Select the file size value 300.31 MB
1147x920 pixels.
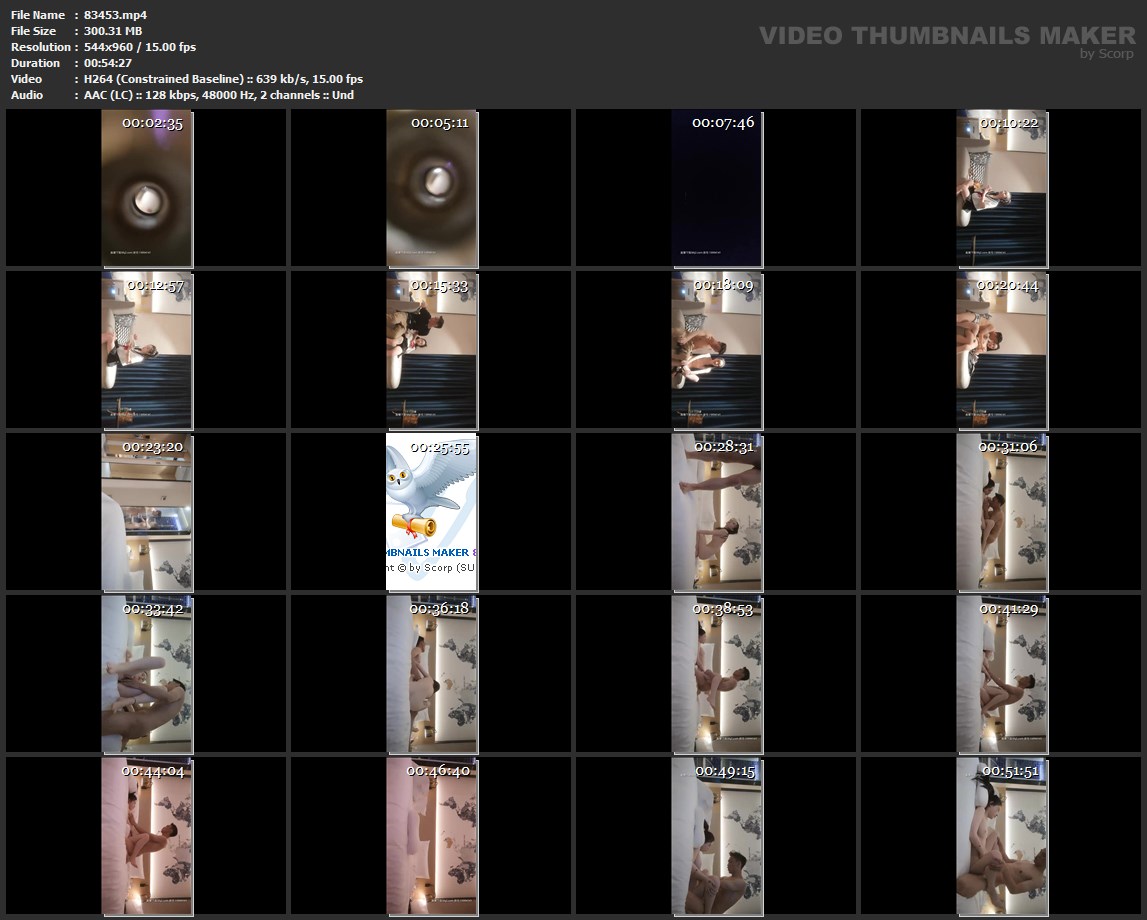point(113,31)
